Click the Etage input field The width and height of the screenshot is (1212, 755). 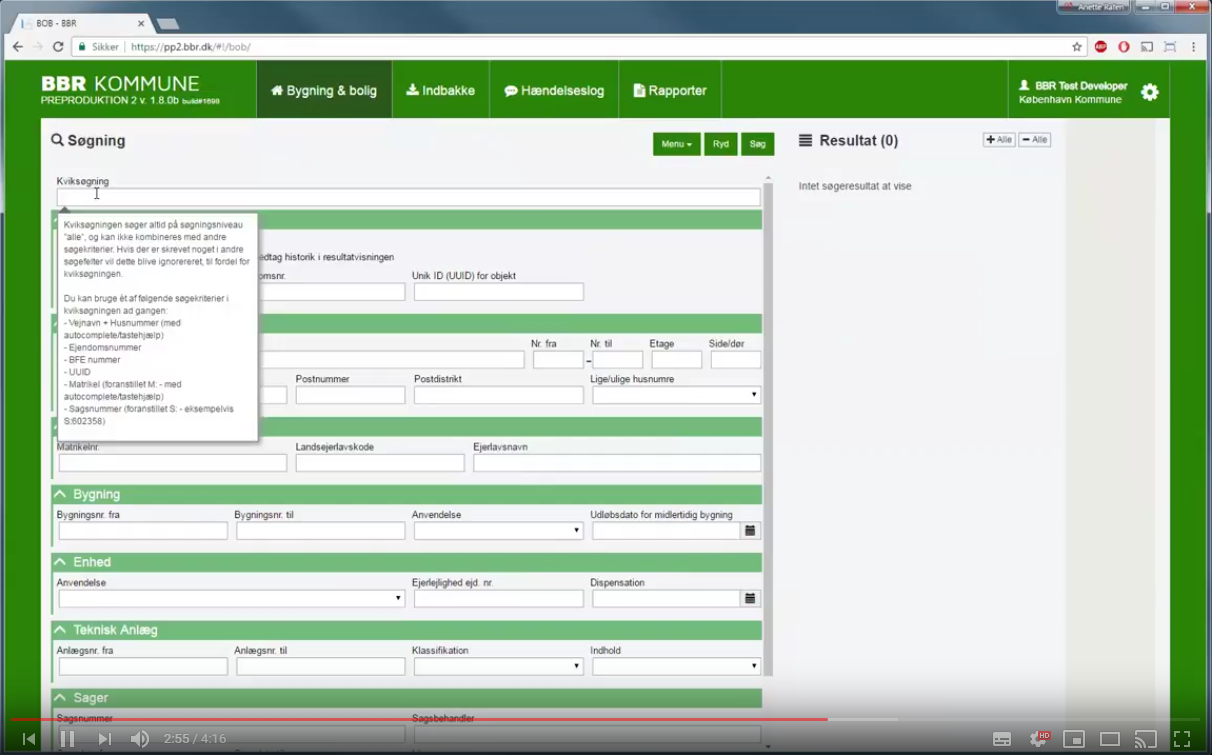pos(677,360)
